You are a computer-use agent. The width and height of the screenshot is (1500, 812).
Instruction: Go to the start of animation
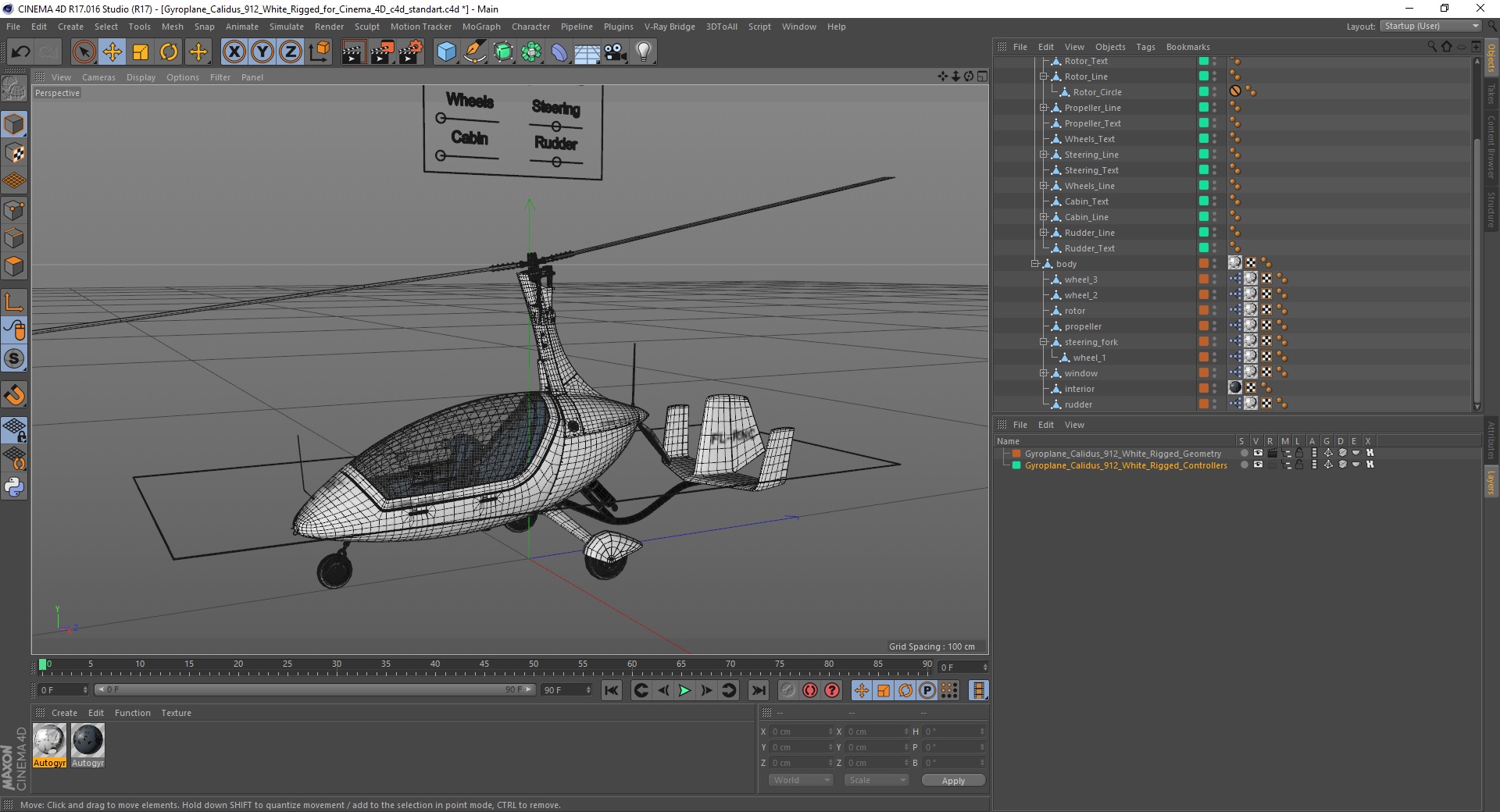pos(612,690)
